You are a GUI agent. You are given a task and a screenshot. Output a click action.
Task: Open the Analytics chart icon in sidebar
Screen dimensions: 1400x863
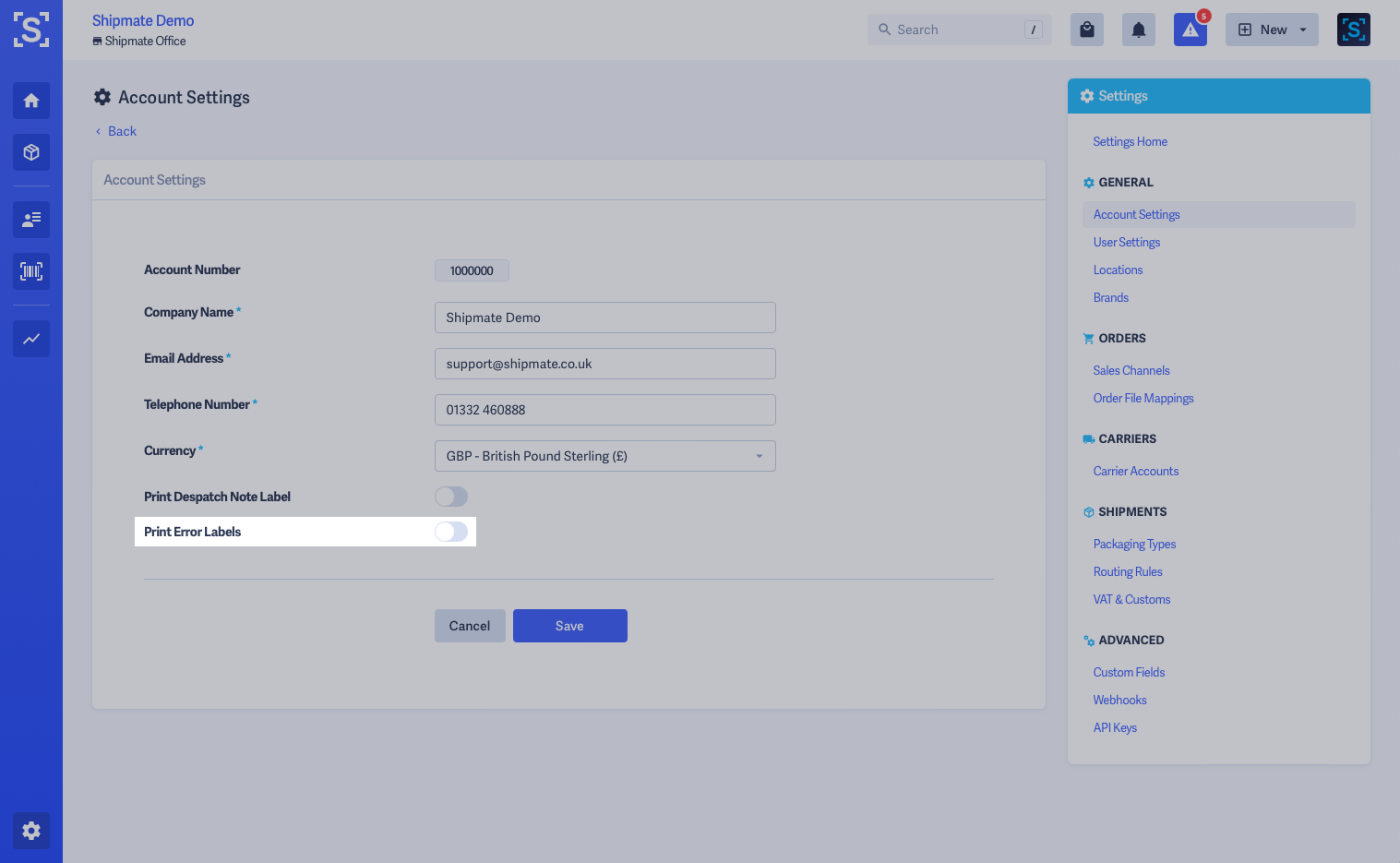pos(31,339)
